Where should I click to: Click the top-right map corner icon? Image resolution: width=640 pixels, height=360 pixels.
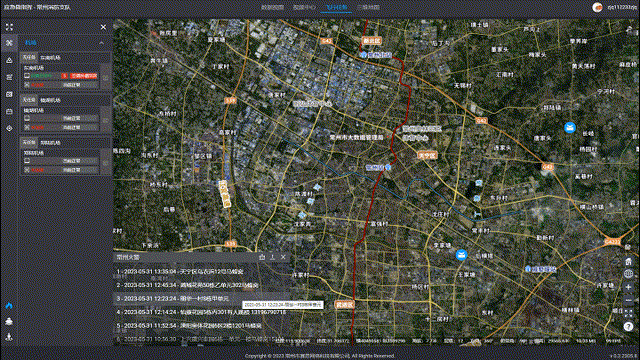click(629, 29)
